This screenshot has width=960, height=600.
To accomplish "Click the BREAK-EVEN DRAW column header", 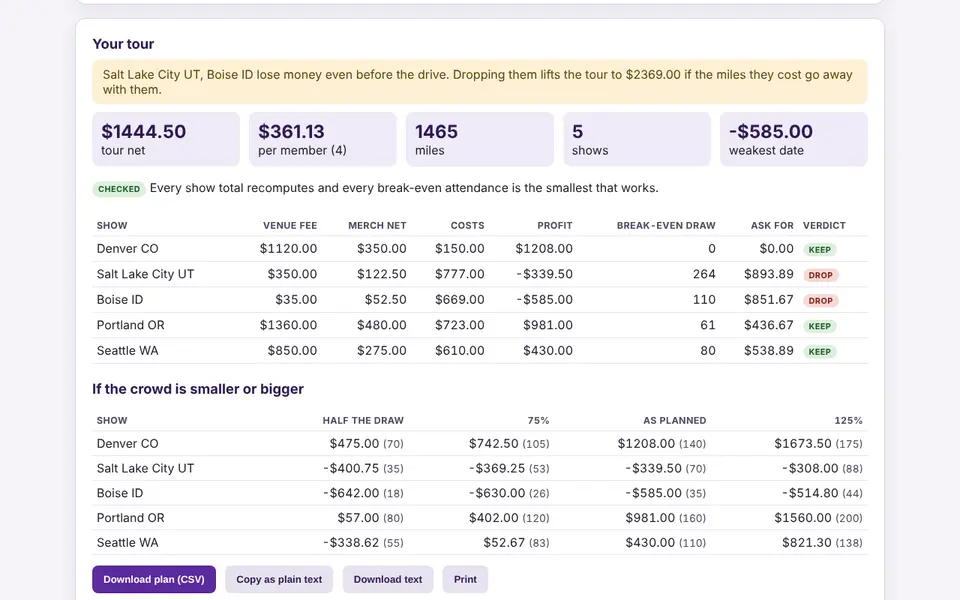I will coord(666,225).
